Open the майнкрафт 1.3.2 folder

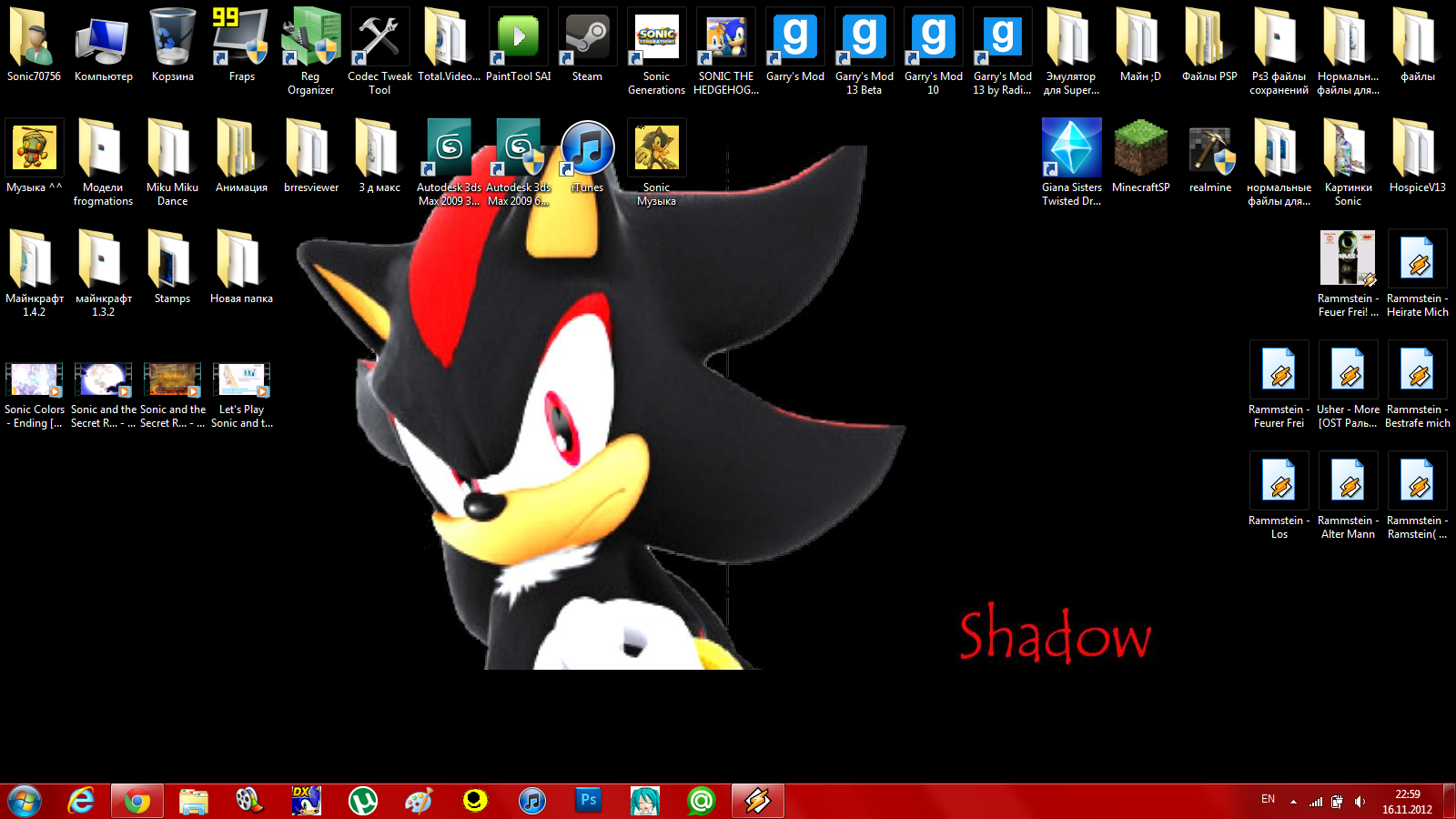coord(103,273)
